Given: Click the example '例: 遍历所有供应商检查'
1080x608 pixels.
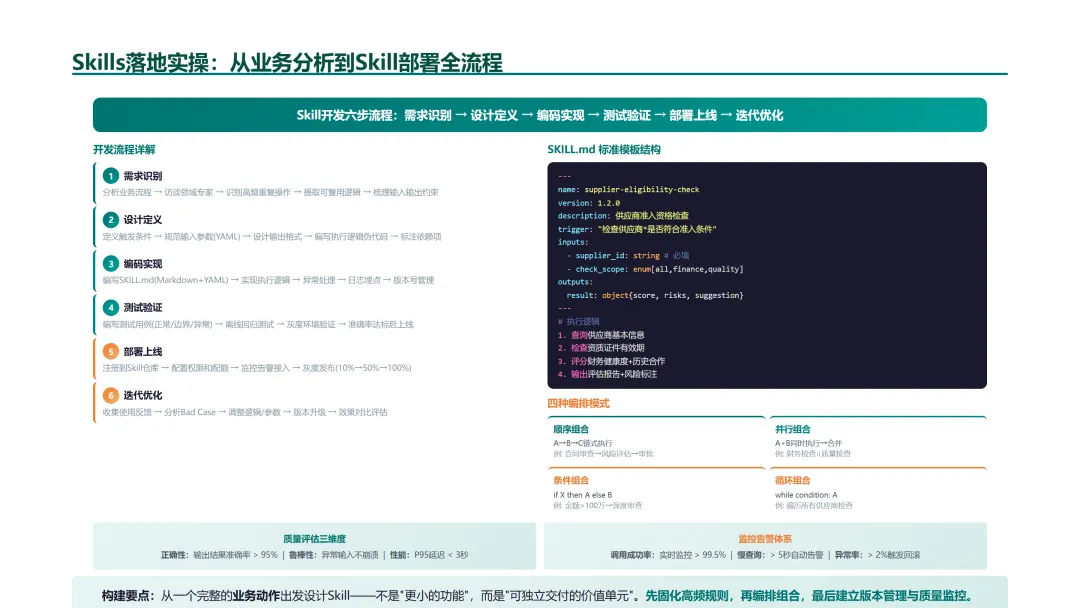Looking at the screenshot, I should tap(813, 505).
